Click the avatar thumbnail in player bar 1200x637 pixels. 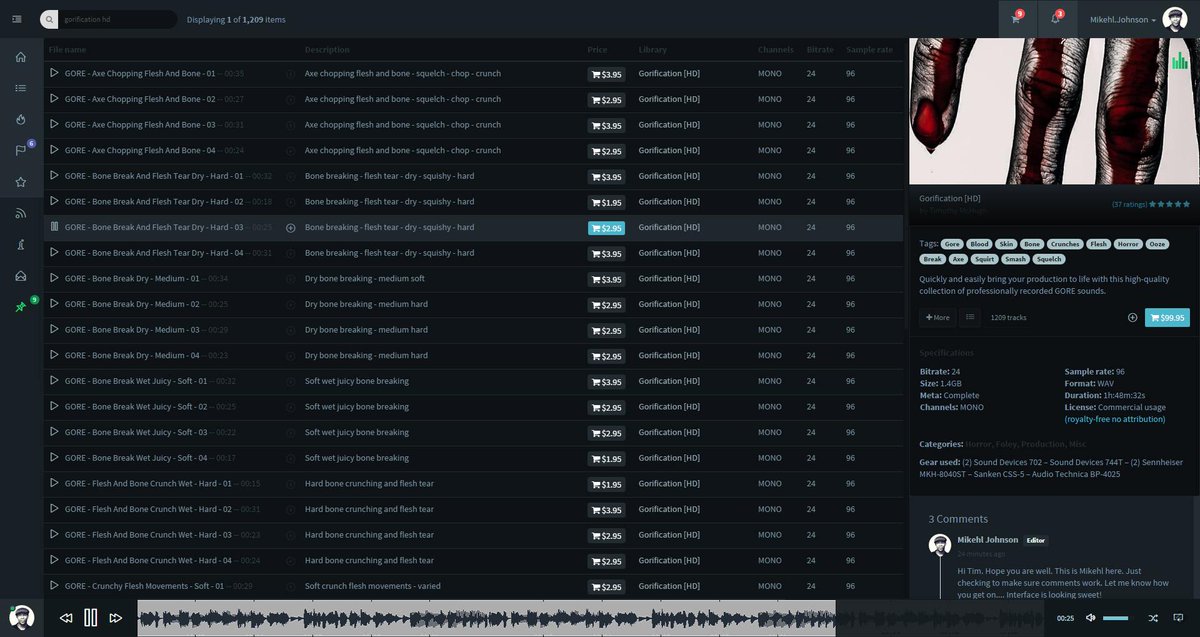tap(22, 617)
